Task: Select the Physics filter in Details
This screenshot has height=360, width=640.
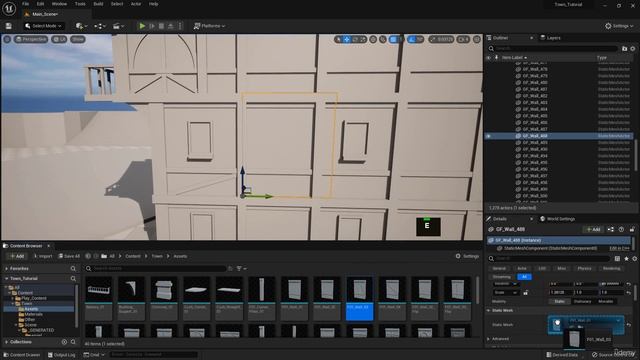Action: tap(584, 269)
